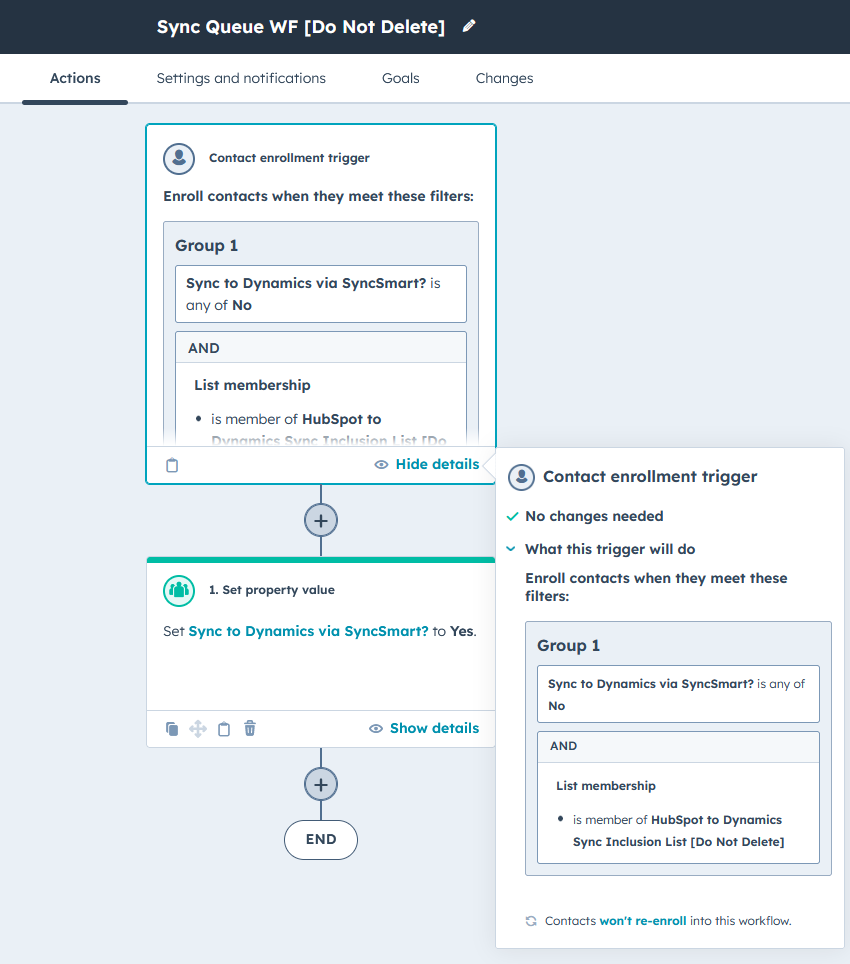The image size is (850, 964).
Task: Select the END node of the workflow
Action: pyautogui.click(x=321, y=840)
